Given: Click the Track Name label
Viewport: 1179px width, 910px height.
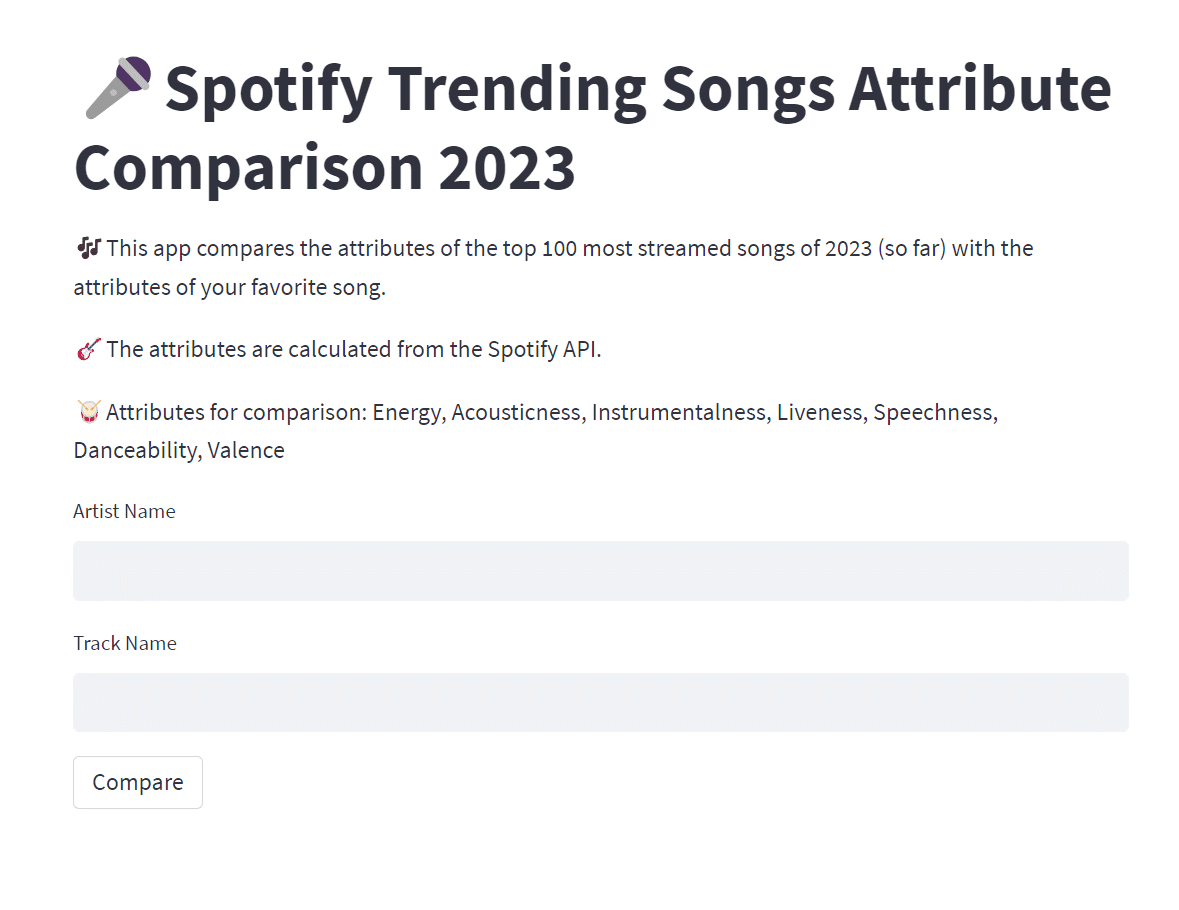Looking at the screenshot, I should (125, 643).
